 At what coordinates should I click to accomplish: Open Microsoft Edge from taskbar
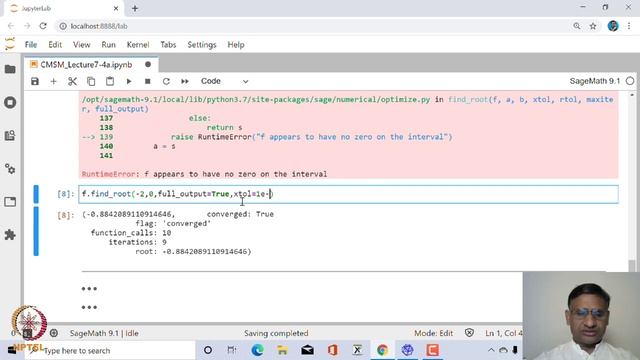257,350
